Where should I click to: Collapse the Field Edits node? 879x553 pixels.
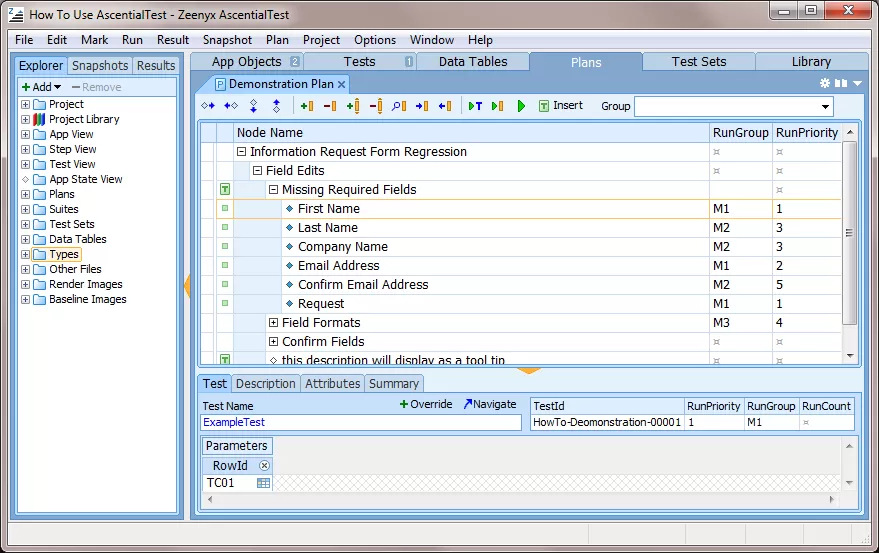(x=257, y=170)
